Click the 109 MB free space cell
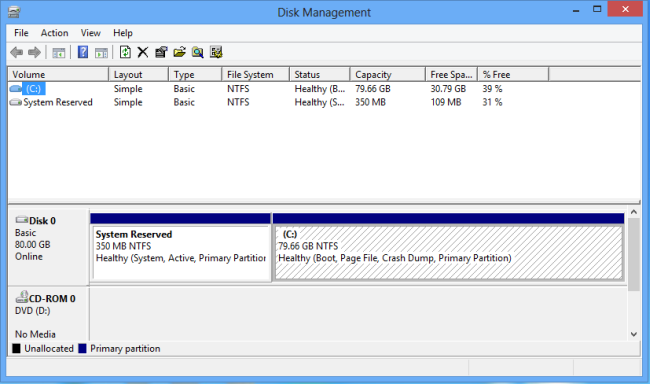650x384 pixels. 446,102
